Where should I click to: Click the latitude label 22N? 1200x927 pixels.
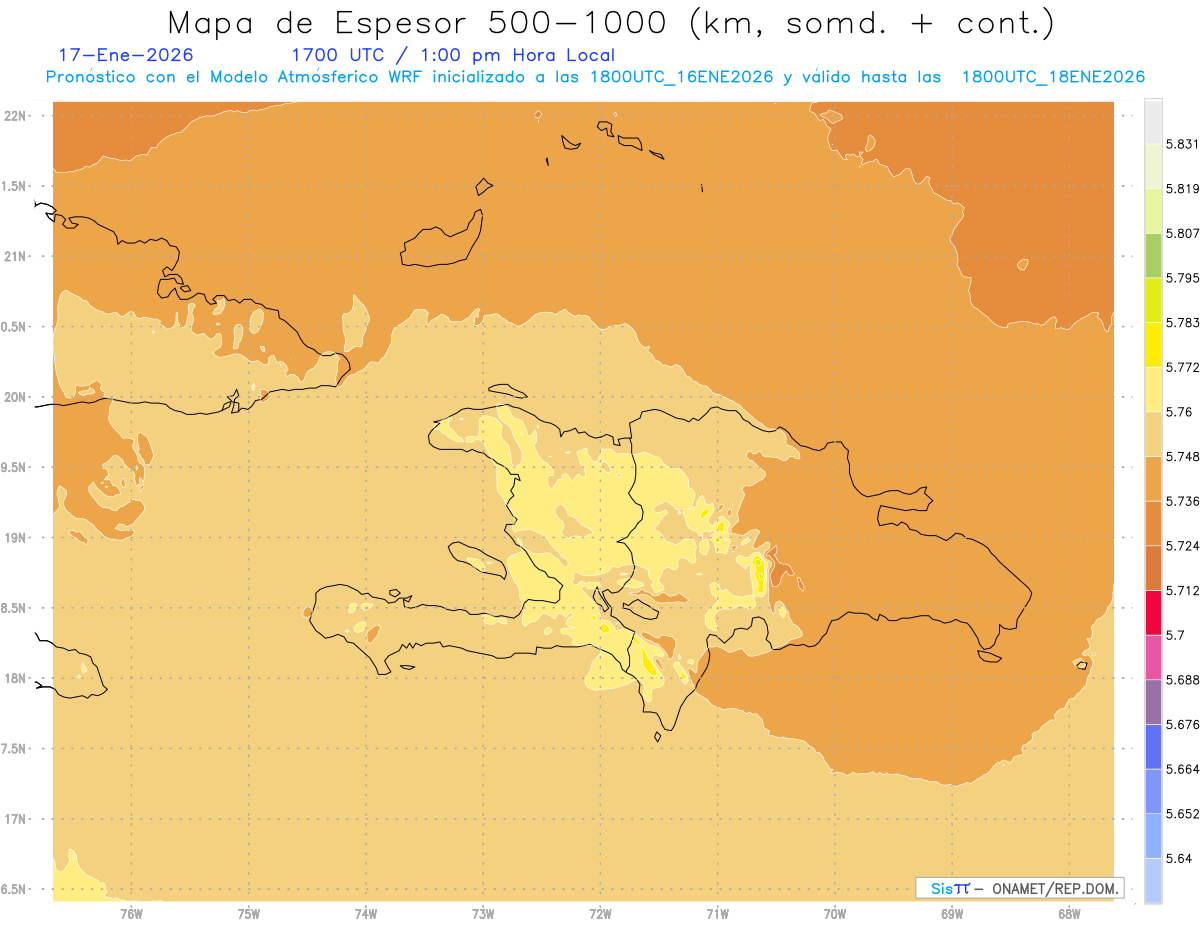click(16, 116)
